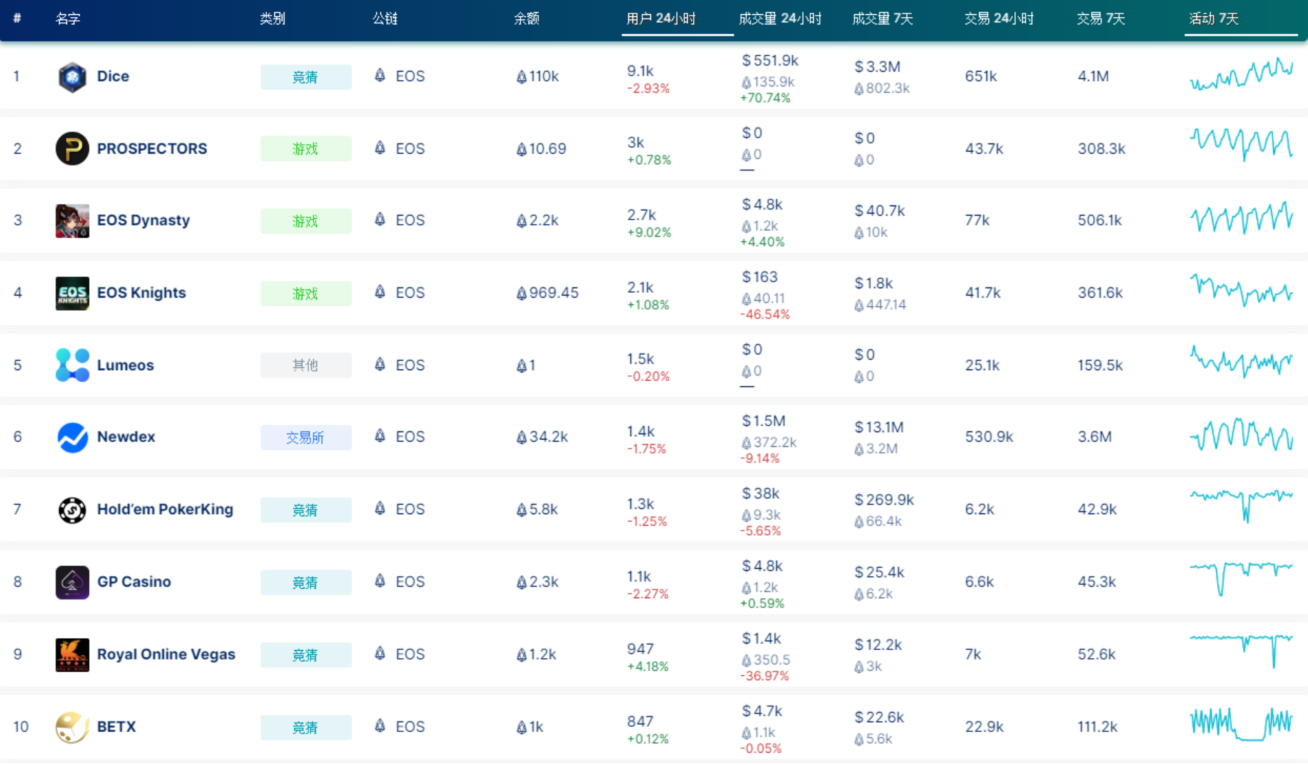Click the 969.45 balance for EOS Knights
Image resolution: width=1308 pixels, height=765 pixels.
point(547,293)
